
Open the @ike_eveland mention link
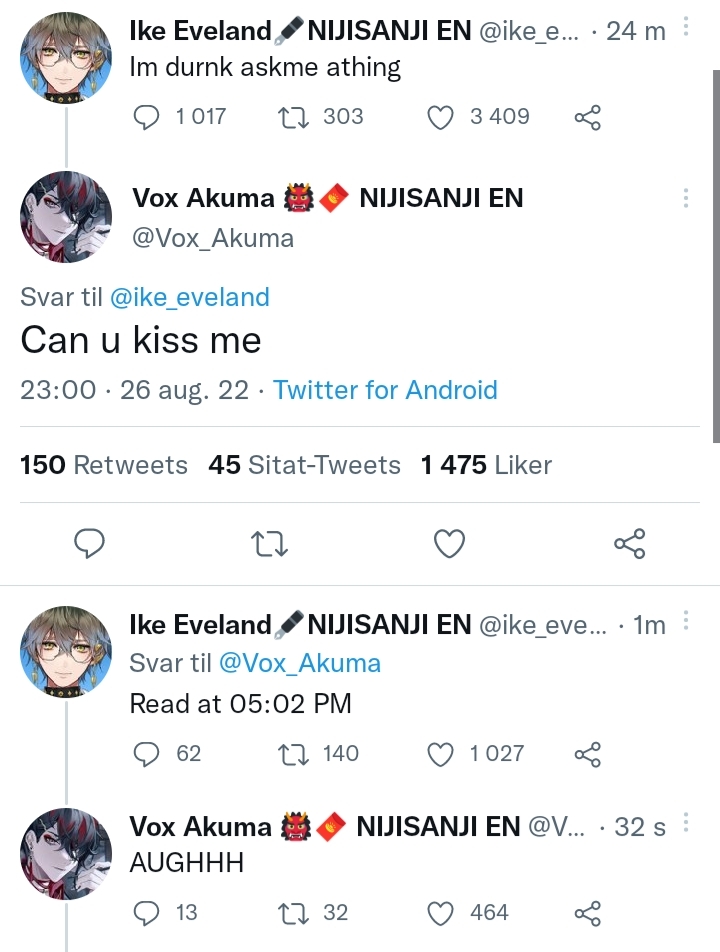tap(189, 297)
